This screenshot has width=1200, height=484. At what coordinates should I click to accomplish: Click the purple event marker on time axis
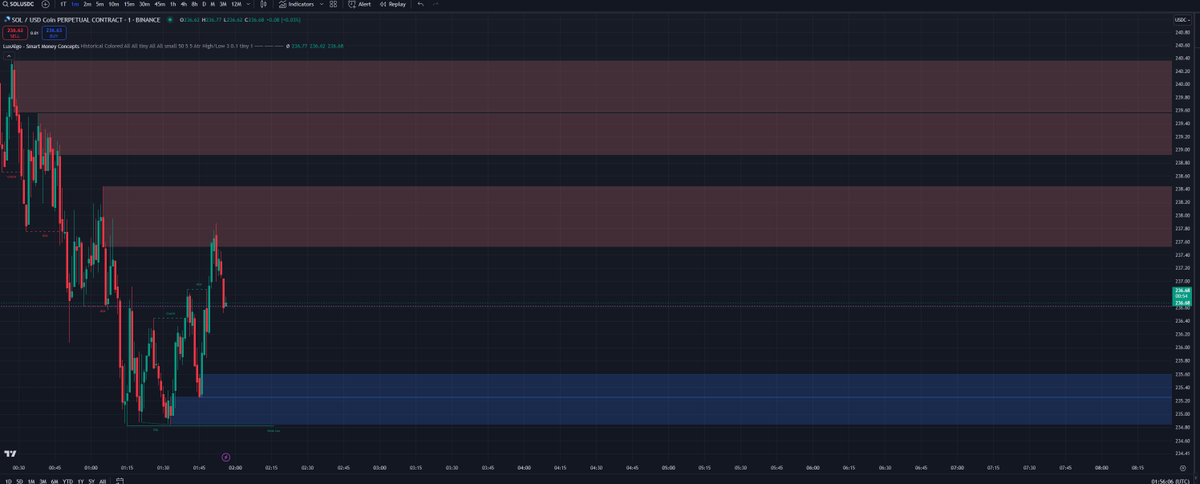coord(225,457)
